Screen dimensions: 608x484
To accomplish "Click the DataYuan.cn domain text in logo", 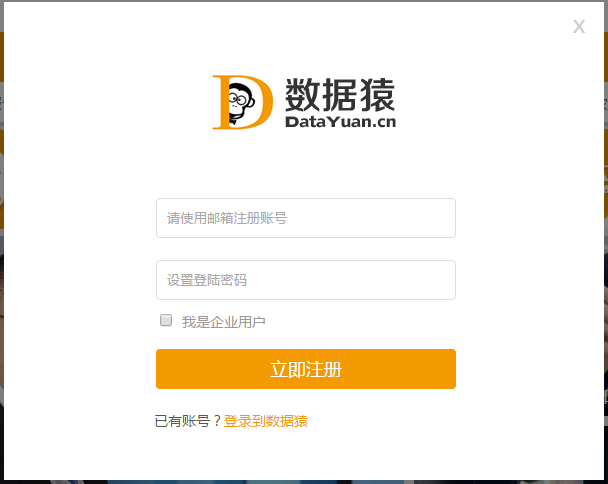I will (340, 122).
